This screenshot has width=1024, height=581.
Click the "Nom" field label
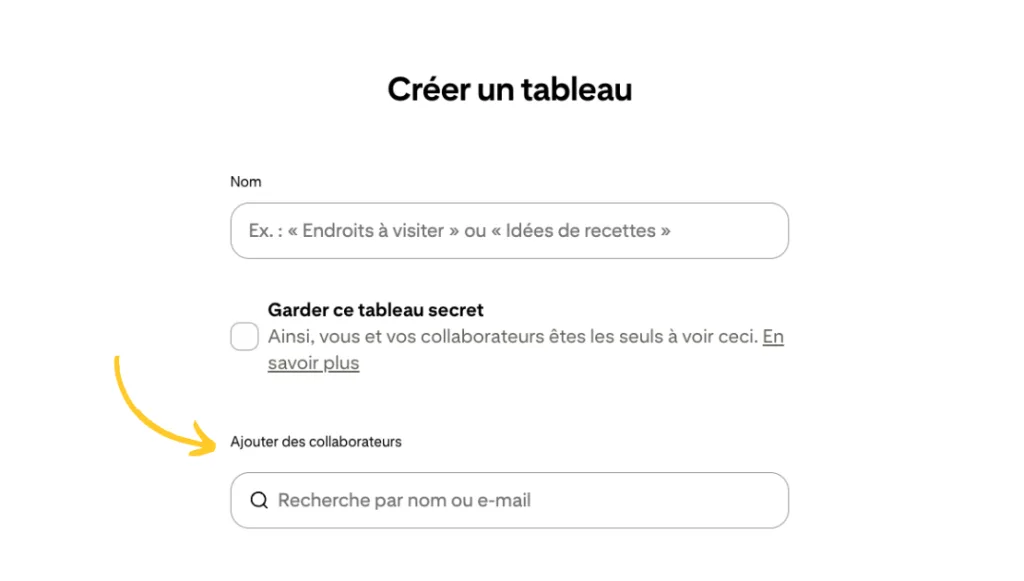246,181
